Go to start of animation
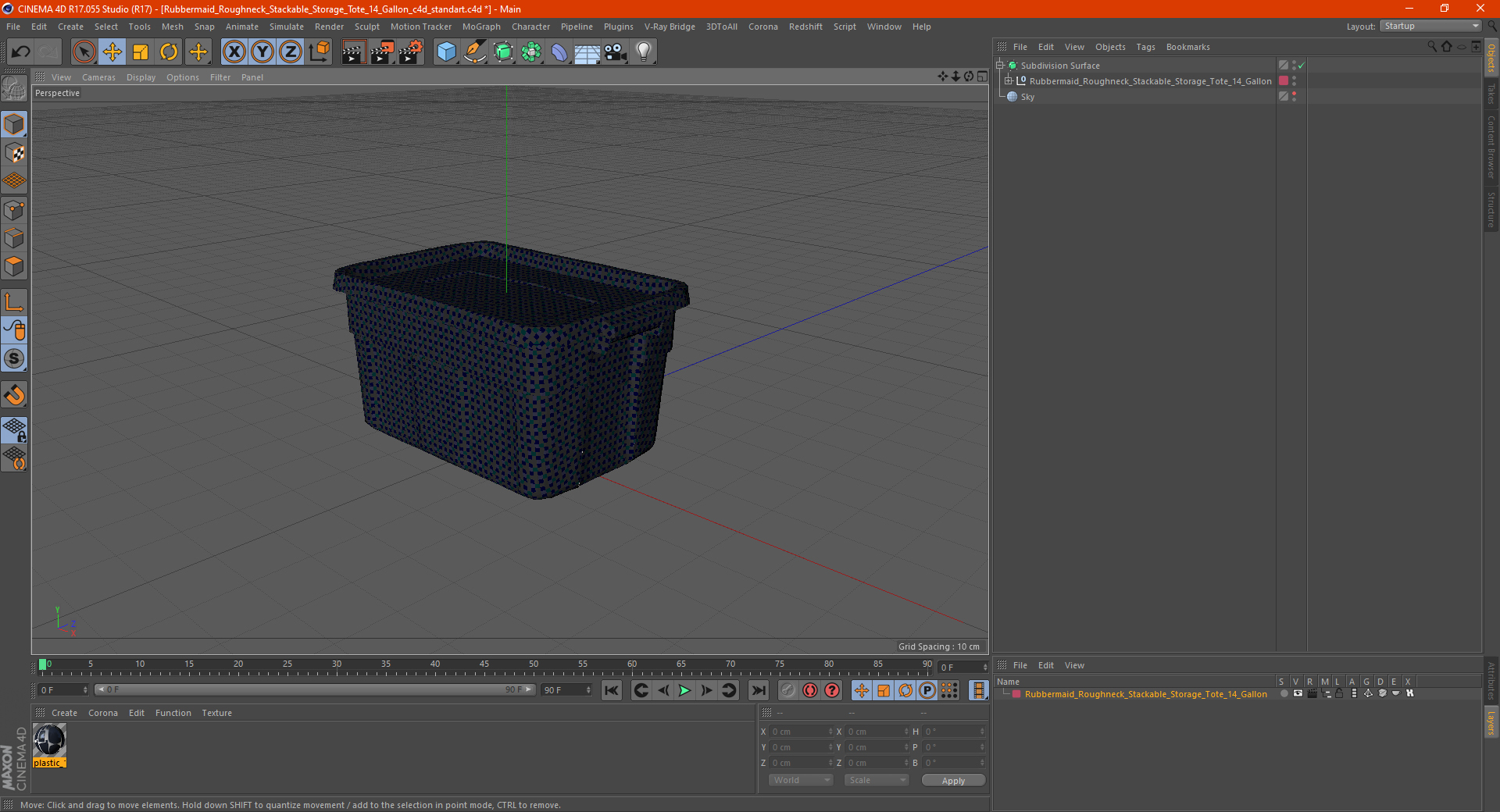The height and width of the screenshot is (812, 1500). (x=612, y=690)
